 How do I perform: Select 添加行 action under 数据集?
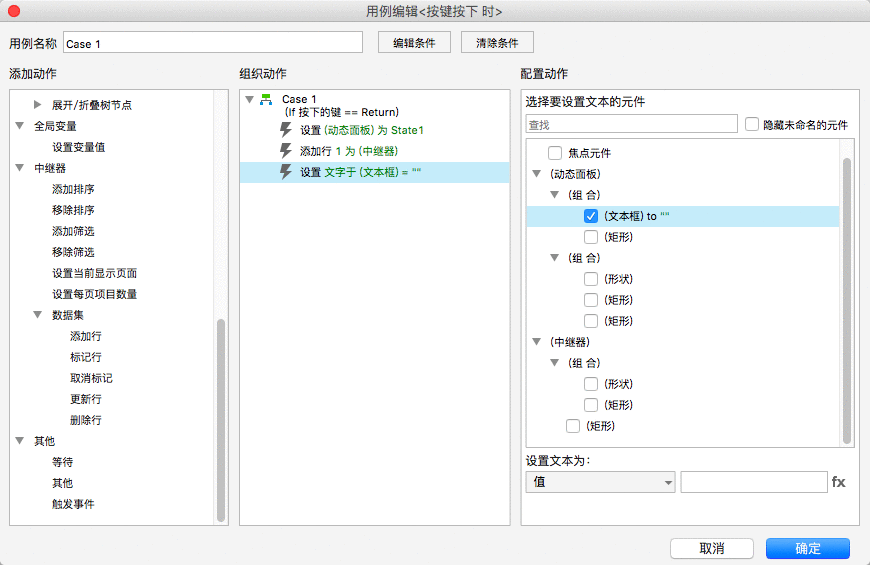point(85,336)
